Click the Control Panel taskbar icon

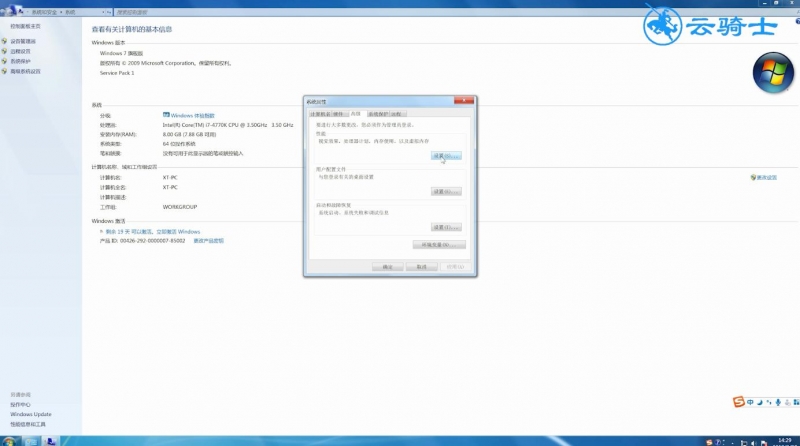[51, 441]
